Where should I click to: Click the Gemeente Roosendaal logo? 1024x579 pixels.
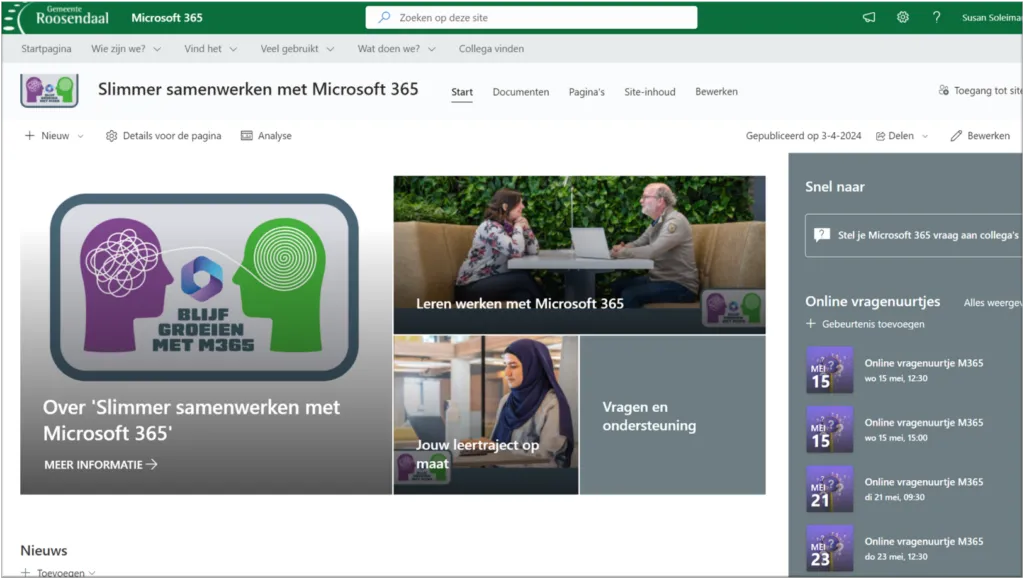click(57, 17)
